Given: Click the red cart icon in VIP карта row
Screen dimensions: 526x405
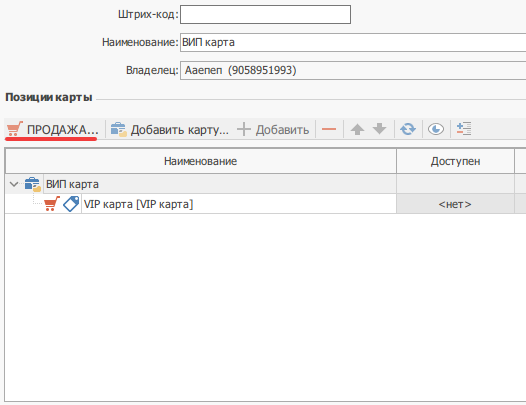Looking at the screenshot, I should coord(52,204).
